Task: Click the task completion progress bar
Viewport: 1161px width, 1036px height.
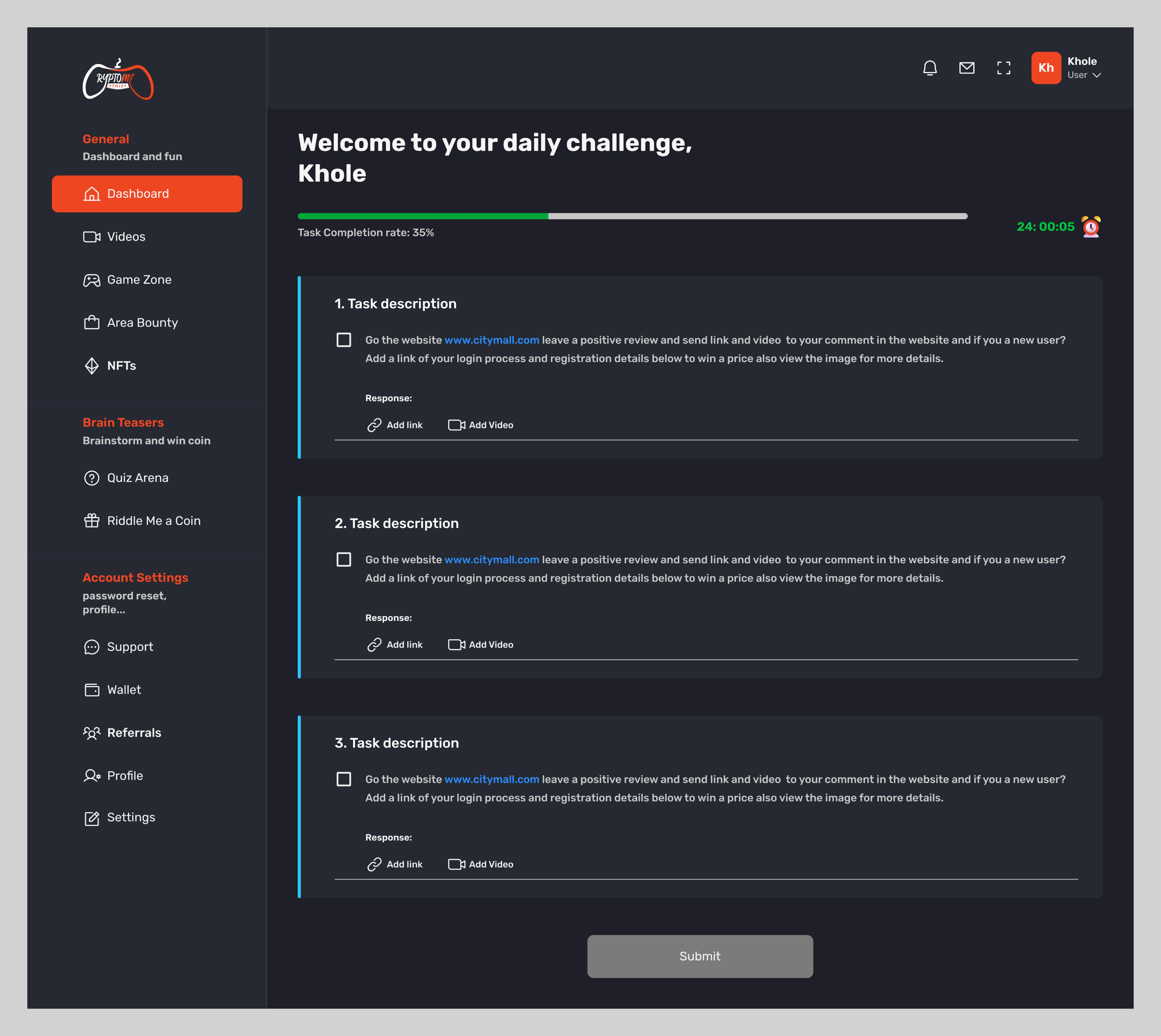Action: (x=632, y=216)
